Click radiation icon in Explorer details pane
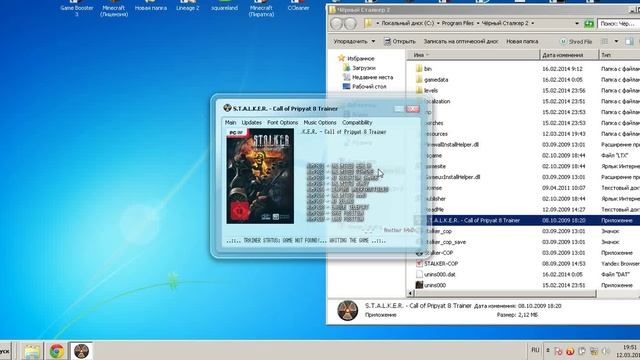 point(348,311)
